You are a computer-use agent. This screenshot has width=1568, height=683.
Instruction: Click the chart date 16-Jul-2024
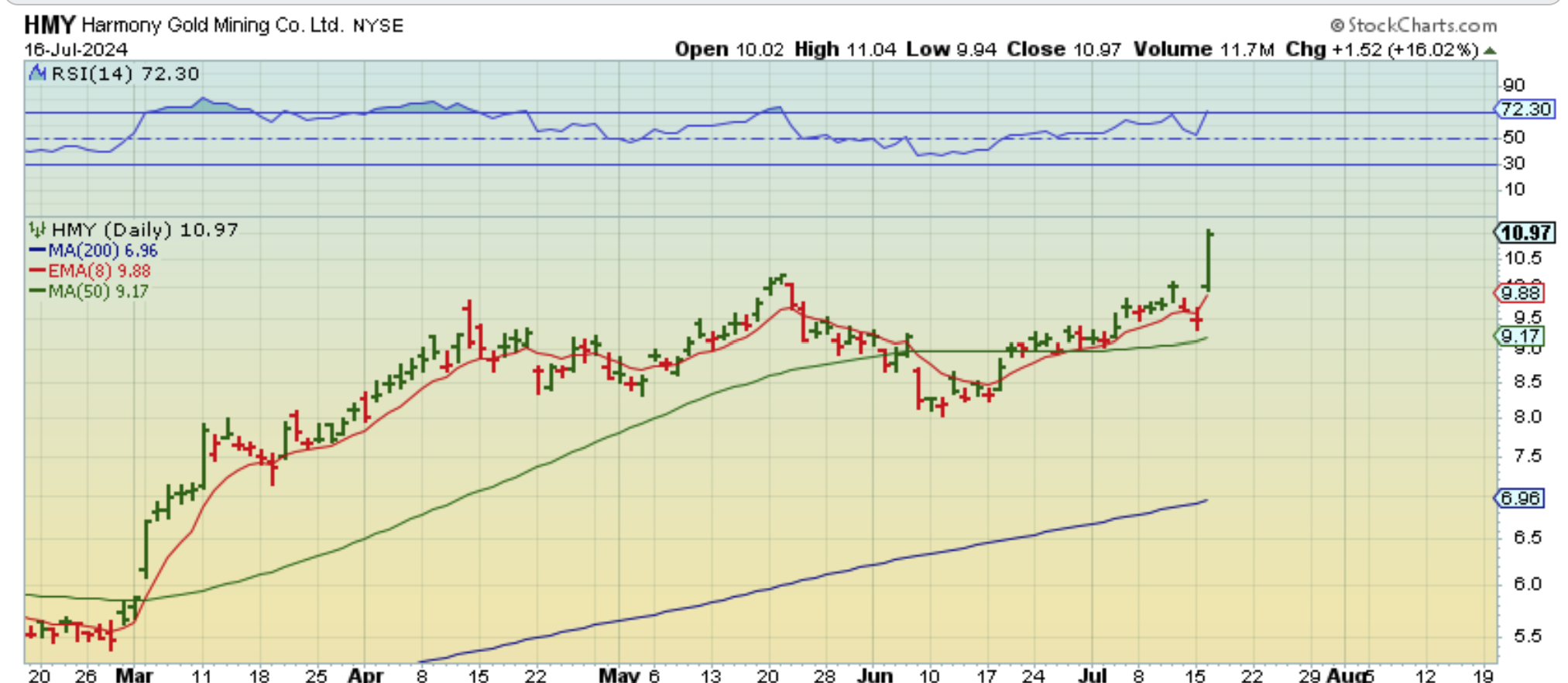click(x=76, y=50)
